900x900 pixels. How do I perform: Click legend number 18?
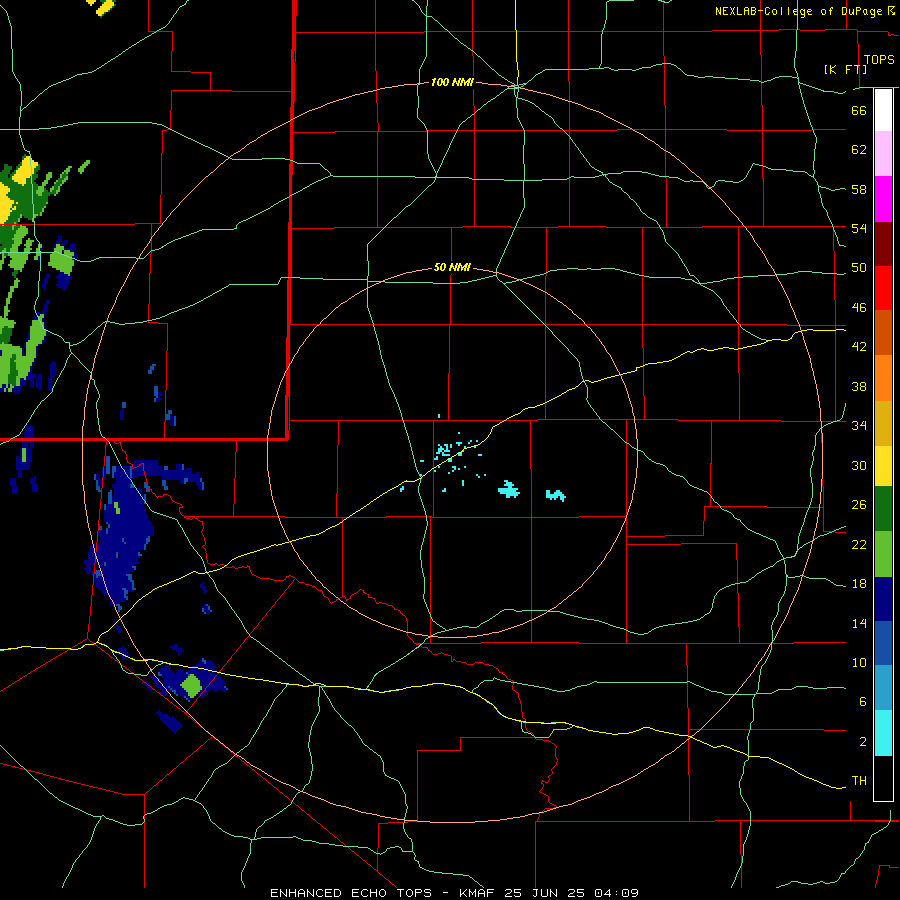(x=859, y=584)
